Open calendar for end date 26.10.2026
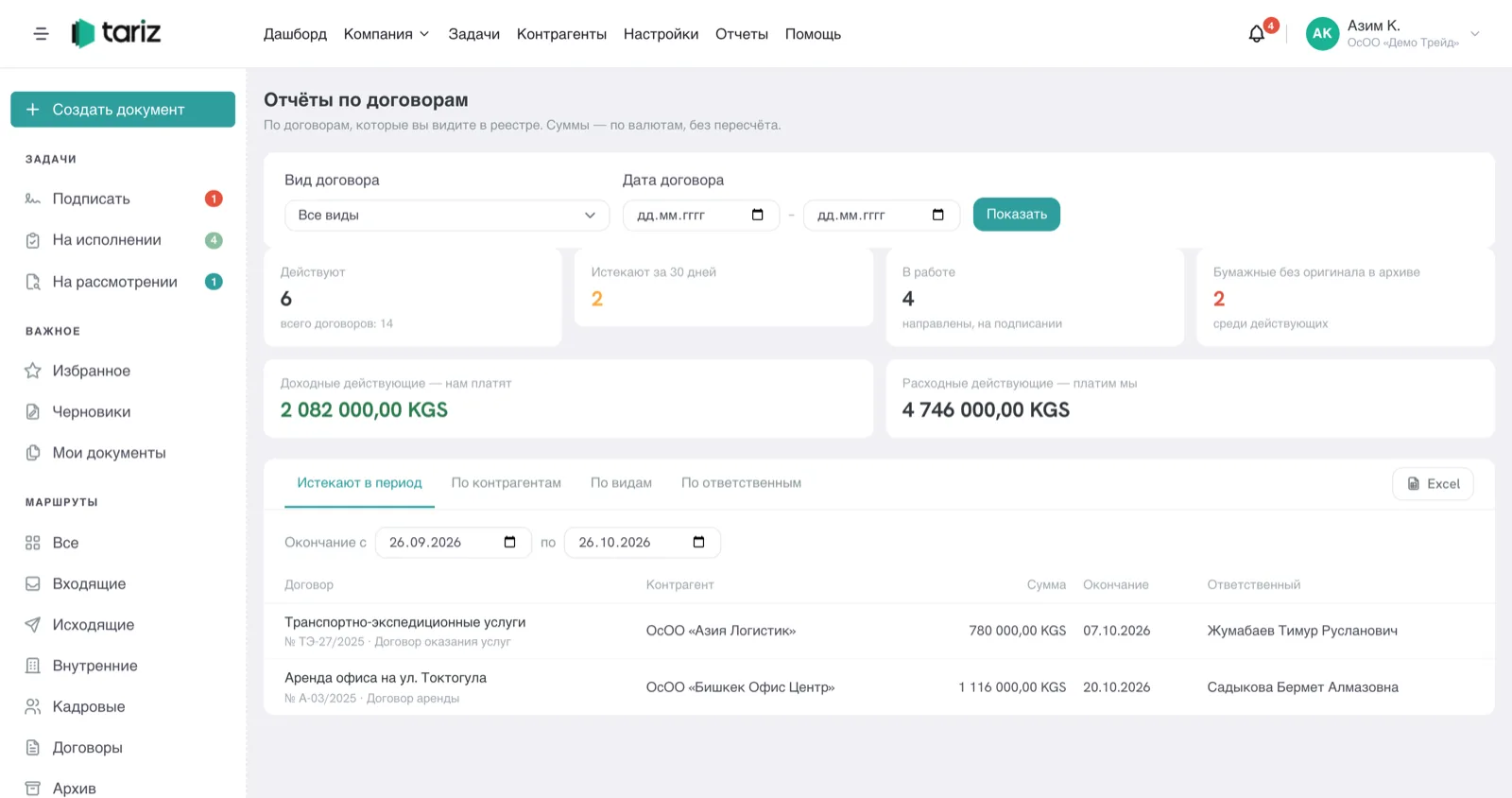Image resolution: width=1512 pixels, height=798 pixels. 699,542
